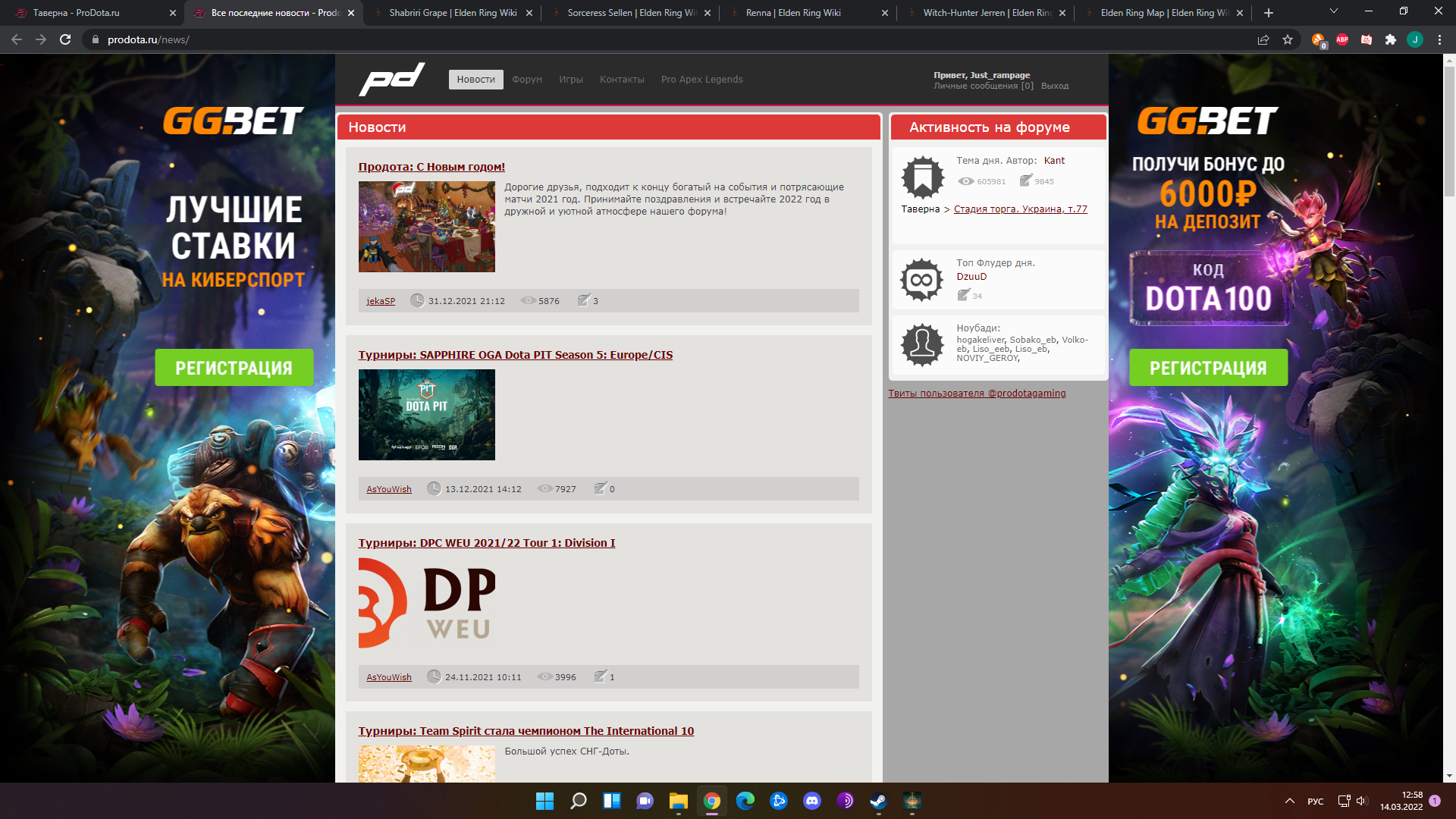Click the ProDota logo in the site header
The height and width of the screenshot is (819, 1456).
tap(393, 79)
